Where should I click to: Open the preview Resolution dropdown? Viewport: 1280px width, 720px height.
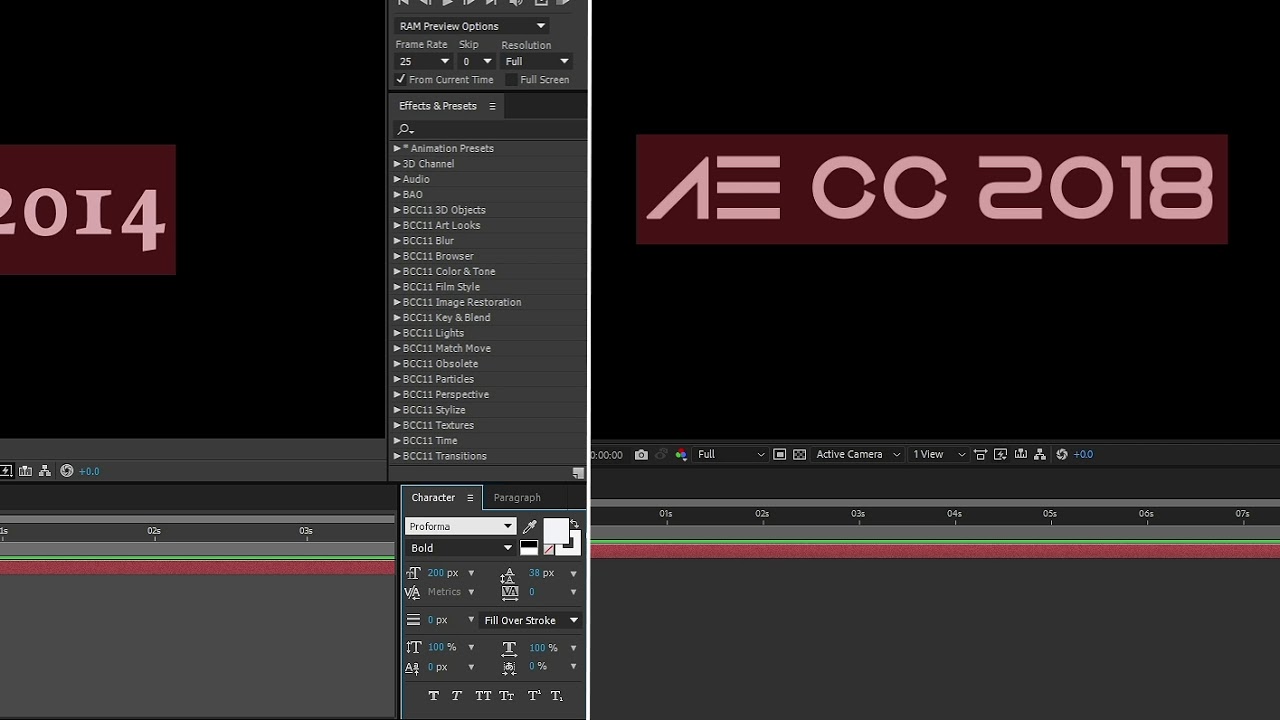(536, 61)
